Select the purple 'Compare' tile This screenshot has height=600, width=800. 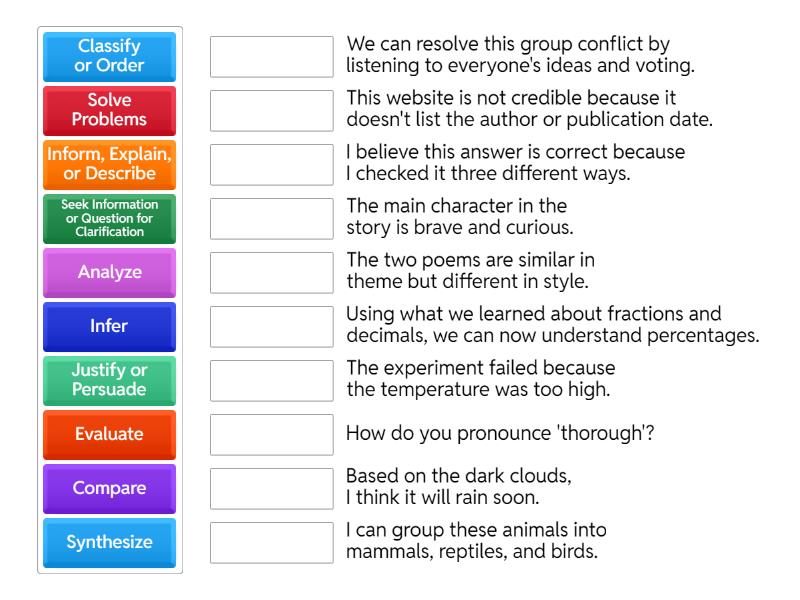110,489
